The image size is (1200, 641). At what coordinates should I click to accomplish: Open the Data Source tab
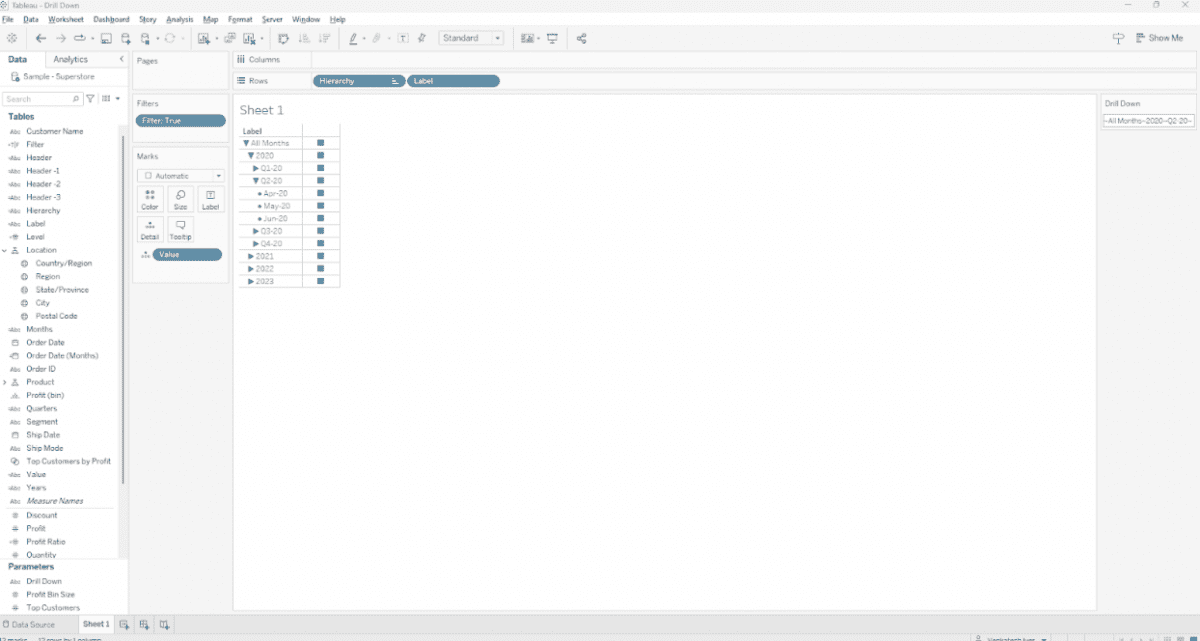coord(30,625)
